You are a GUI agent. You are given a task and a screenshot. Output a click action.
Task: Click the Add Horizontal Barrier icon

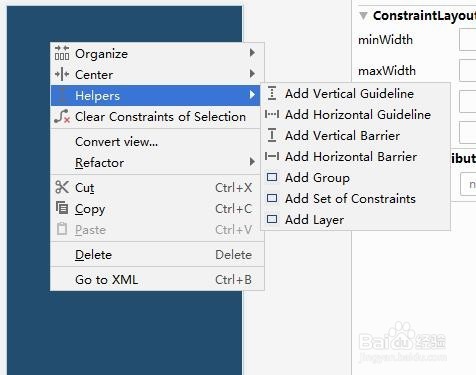click(272, 156)
